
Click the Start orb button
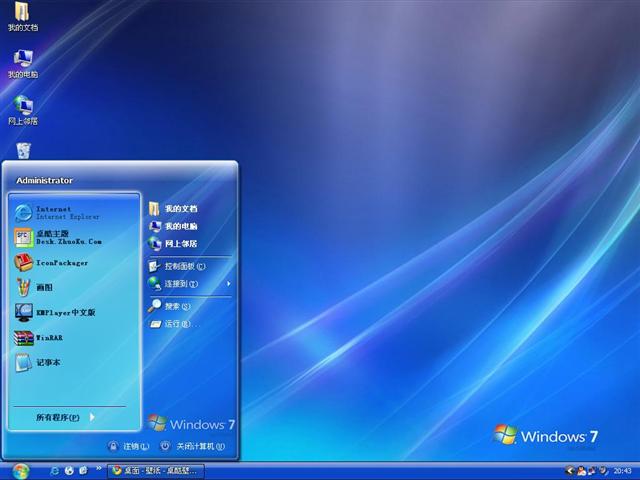[20, 471]
